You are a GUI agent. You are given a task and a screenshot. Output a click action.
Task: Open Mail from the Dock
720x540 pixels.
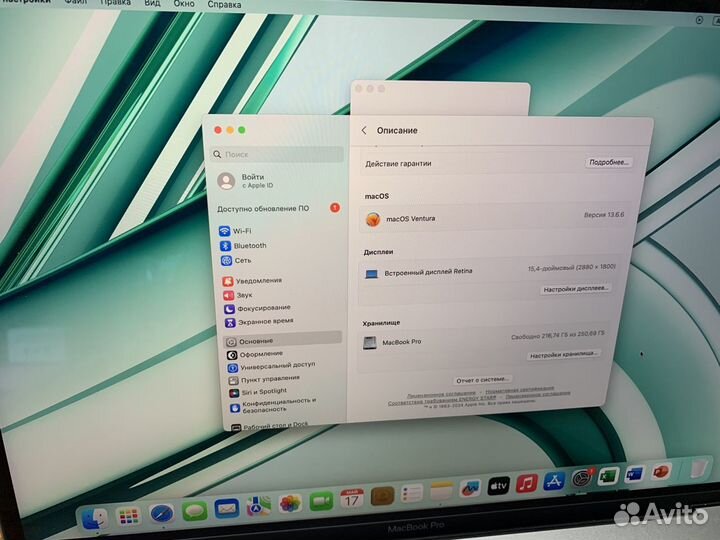(227, 509)
